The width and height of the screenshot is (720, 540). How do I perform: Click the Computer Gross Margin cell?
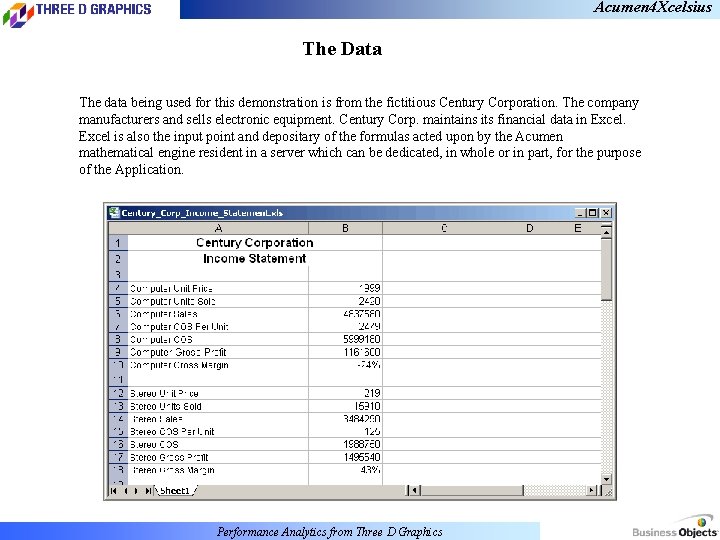point(218,365)
